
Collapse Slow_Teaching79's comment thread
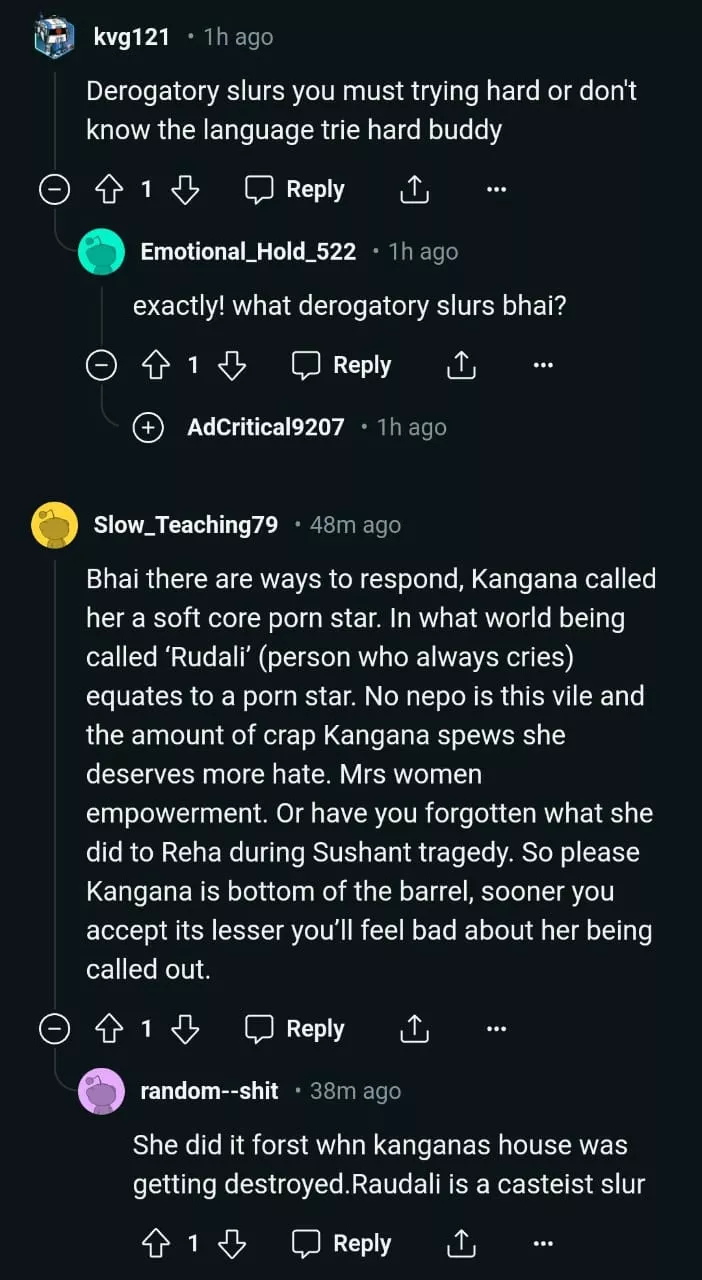point(54,1029)
